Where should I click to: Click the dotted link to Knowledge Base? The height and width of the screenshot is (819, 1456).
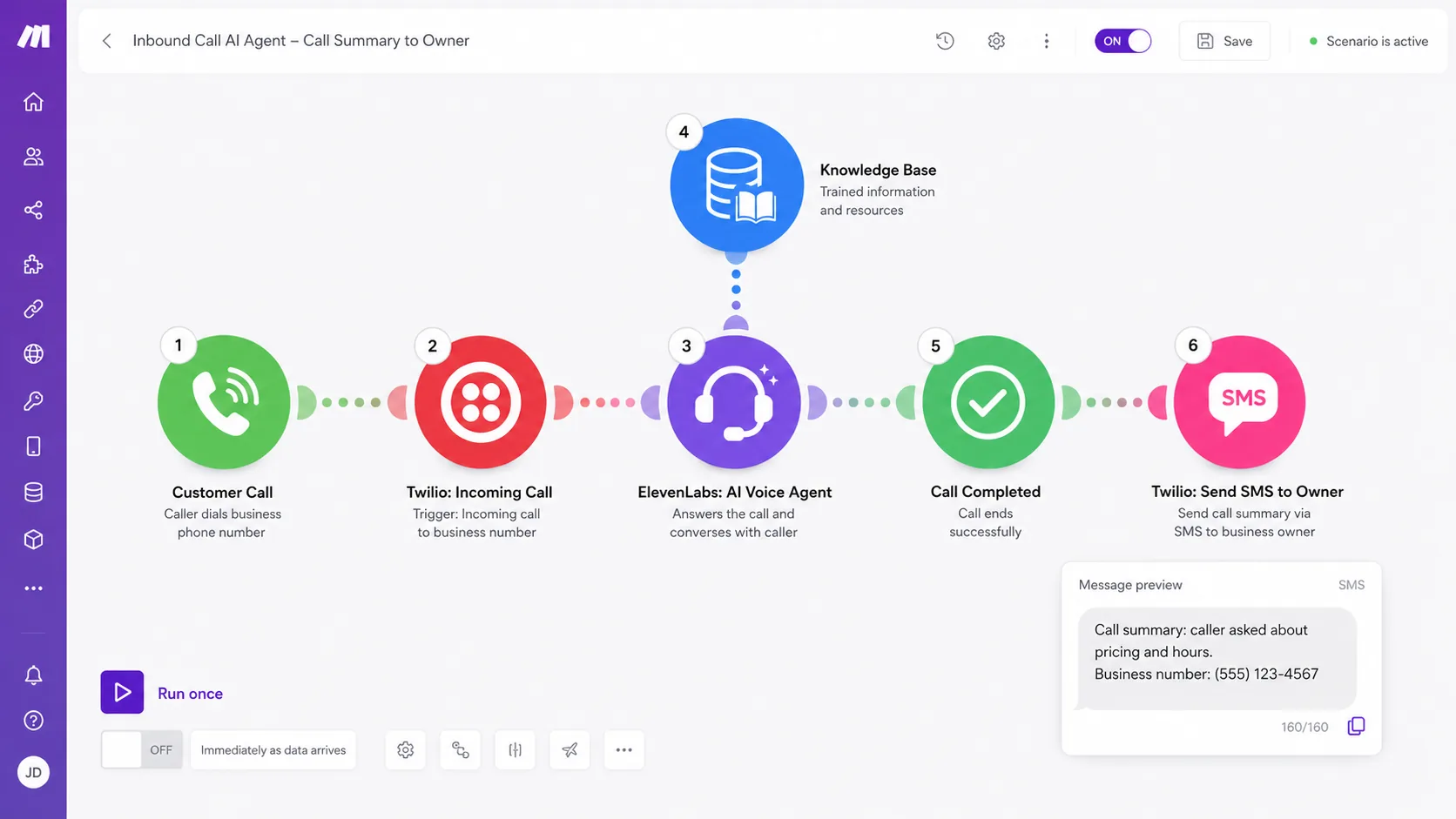736,290
